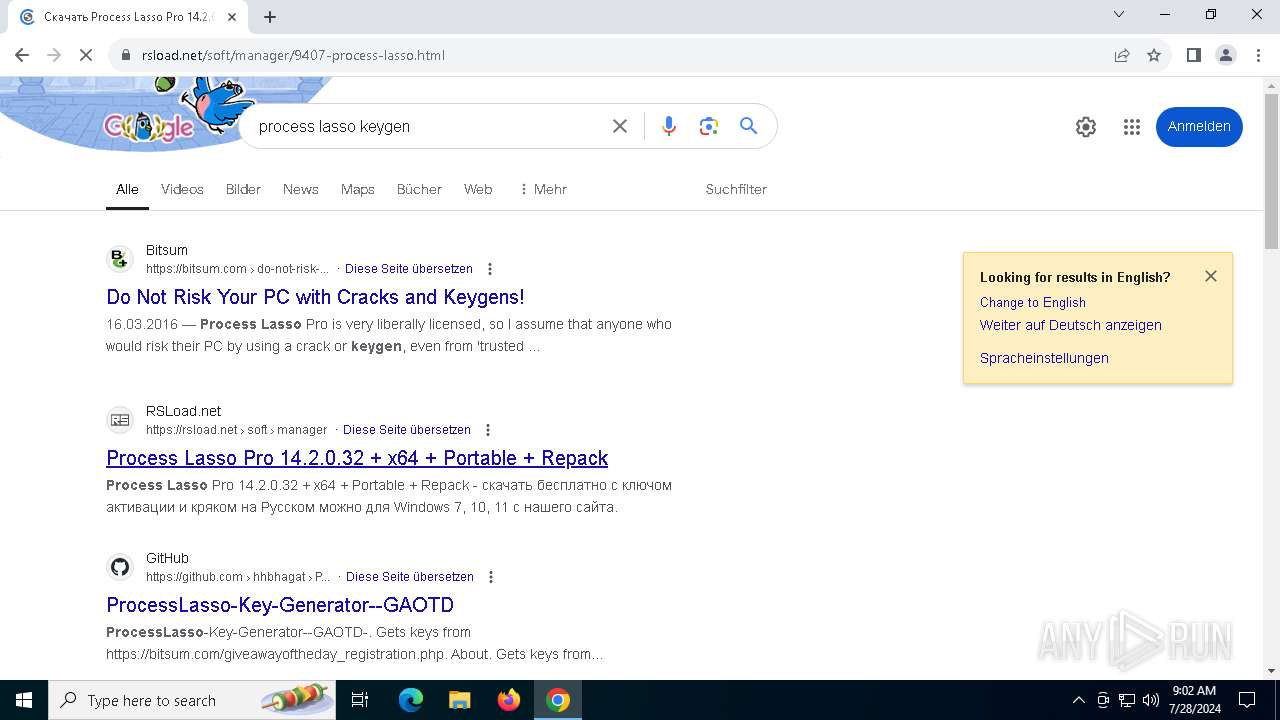Stop page loading with X button
The image size is (1280, 720).
86,55
